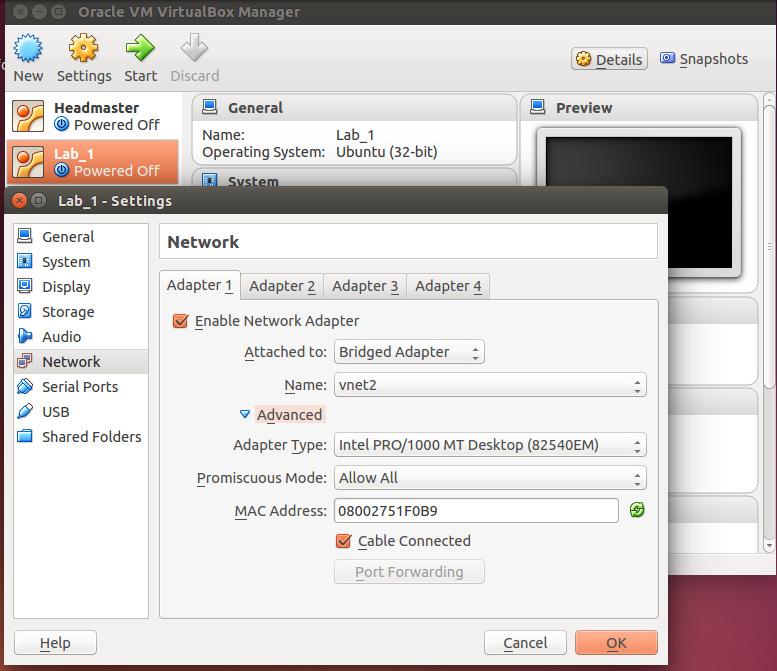Select the Shared Folders settings category label
The width and height of the screenshot is (777, 671).
point(92,437)
